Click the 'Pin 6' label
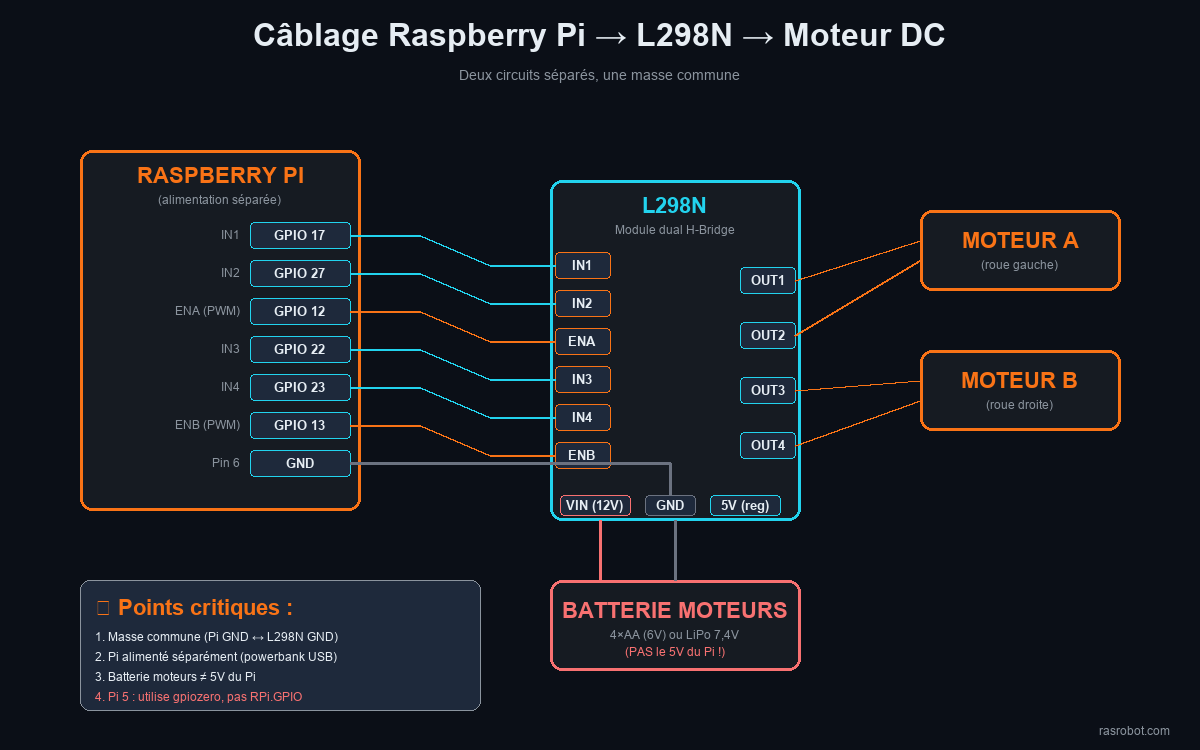Screen dimensions: 1200x750 pyautogui.click(x=226, y=463)
